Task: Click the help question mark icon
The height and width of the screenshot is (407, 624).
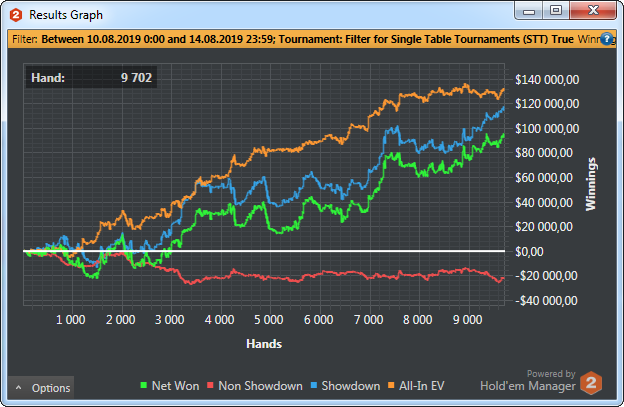Action: (607, 39)
